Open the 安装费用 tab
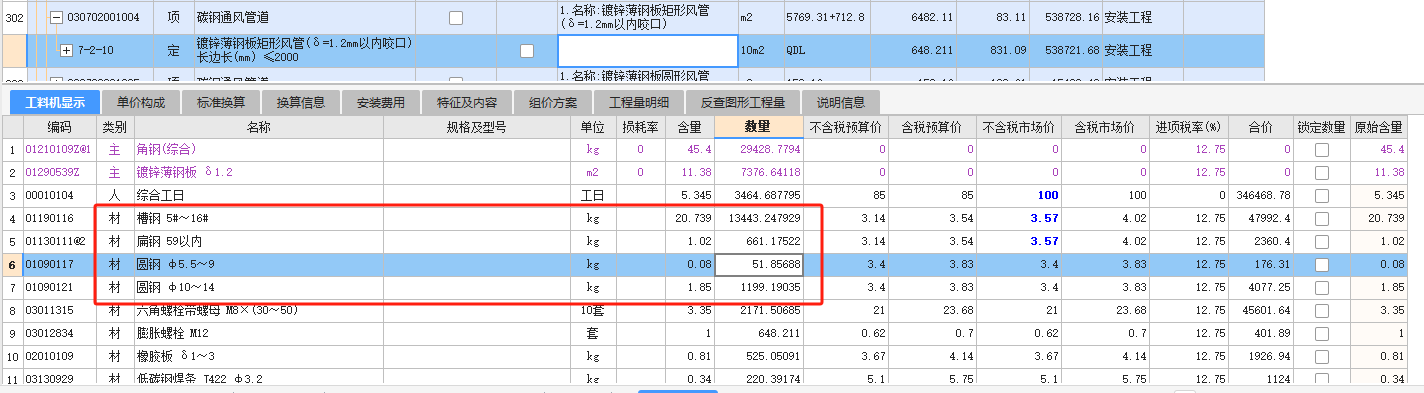1424x393 pixels. click(381, 101)
